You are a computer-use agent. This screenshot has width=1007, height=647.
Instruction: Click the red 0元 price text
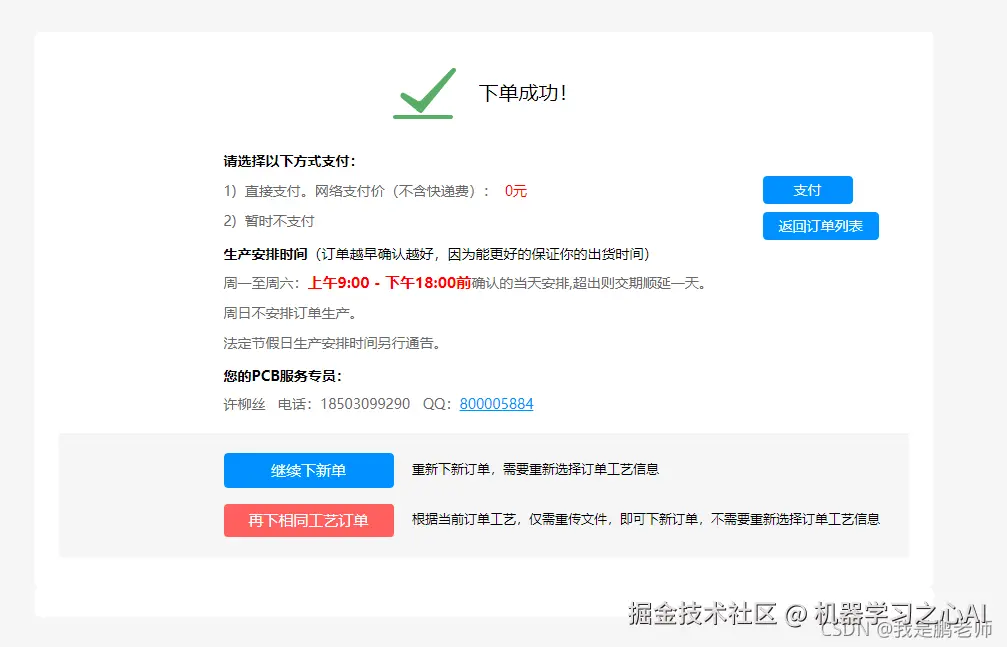click(514, 191)
